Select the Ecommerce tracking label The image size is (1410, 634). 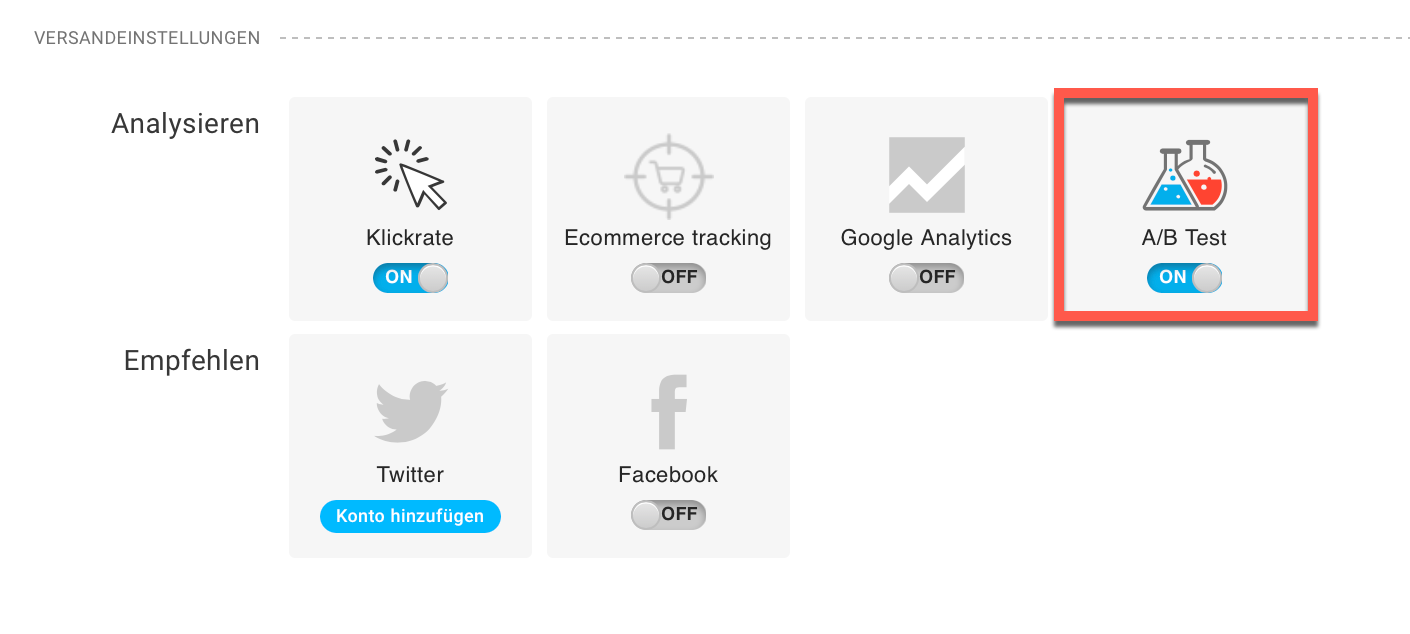pyautogui.click(x=668, y=238)
